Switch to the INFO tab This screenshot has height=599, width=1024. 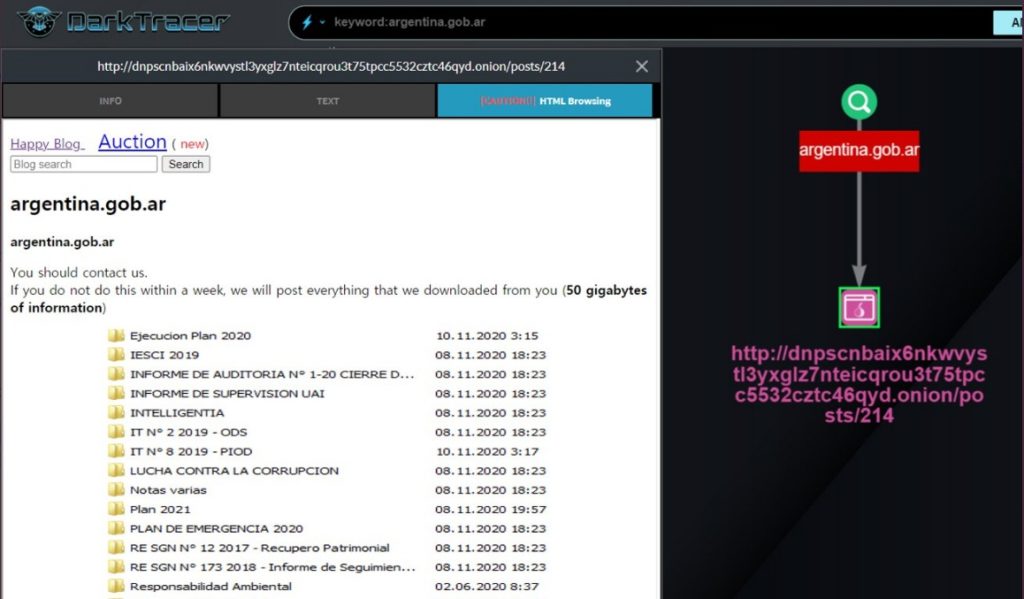pos(110,101)
